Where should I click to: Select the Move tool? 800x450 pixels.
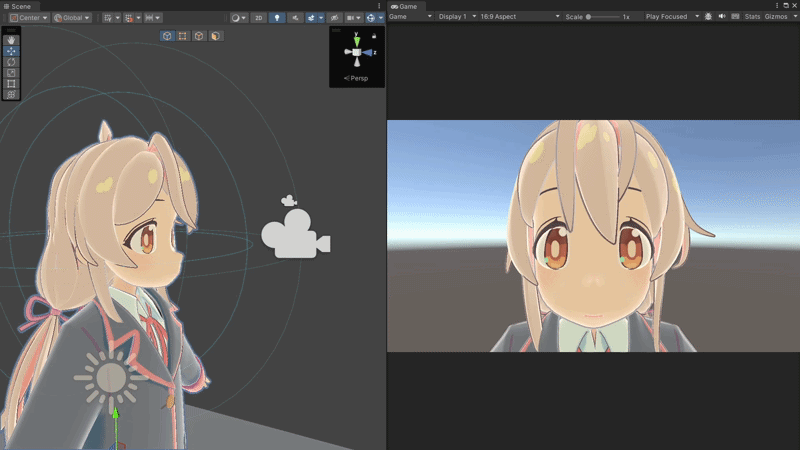(11, 51)
